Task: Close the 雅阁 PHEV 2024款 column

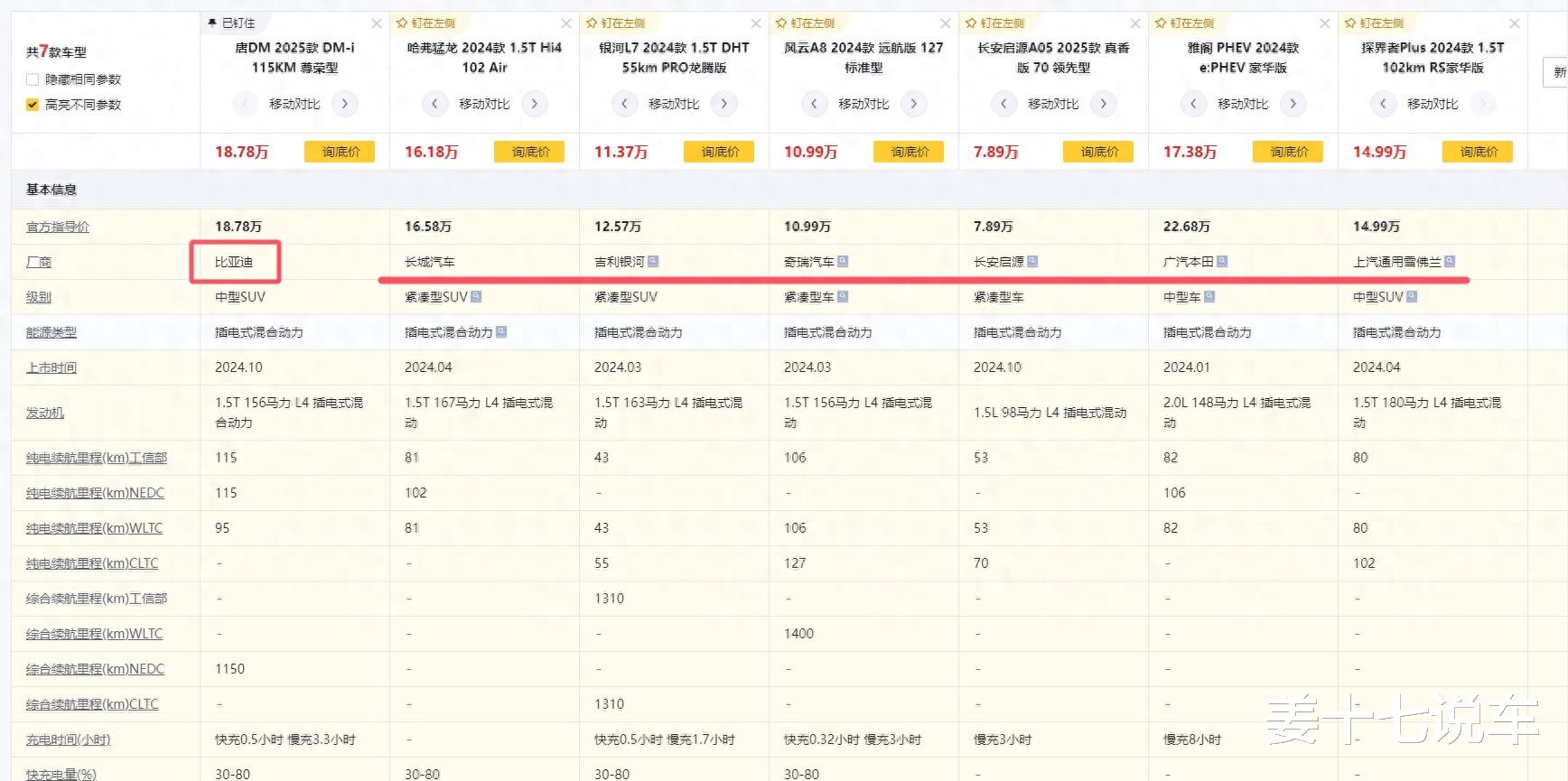Action: click(x=1325, y=23)
